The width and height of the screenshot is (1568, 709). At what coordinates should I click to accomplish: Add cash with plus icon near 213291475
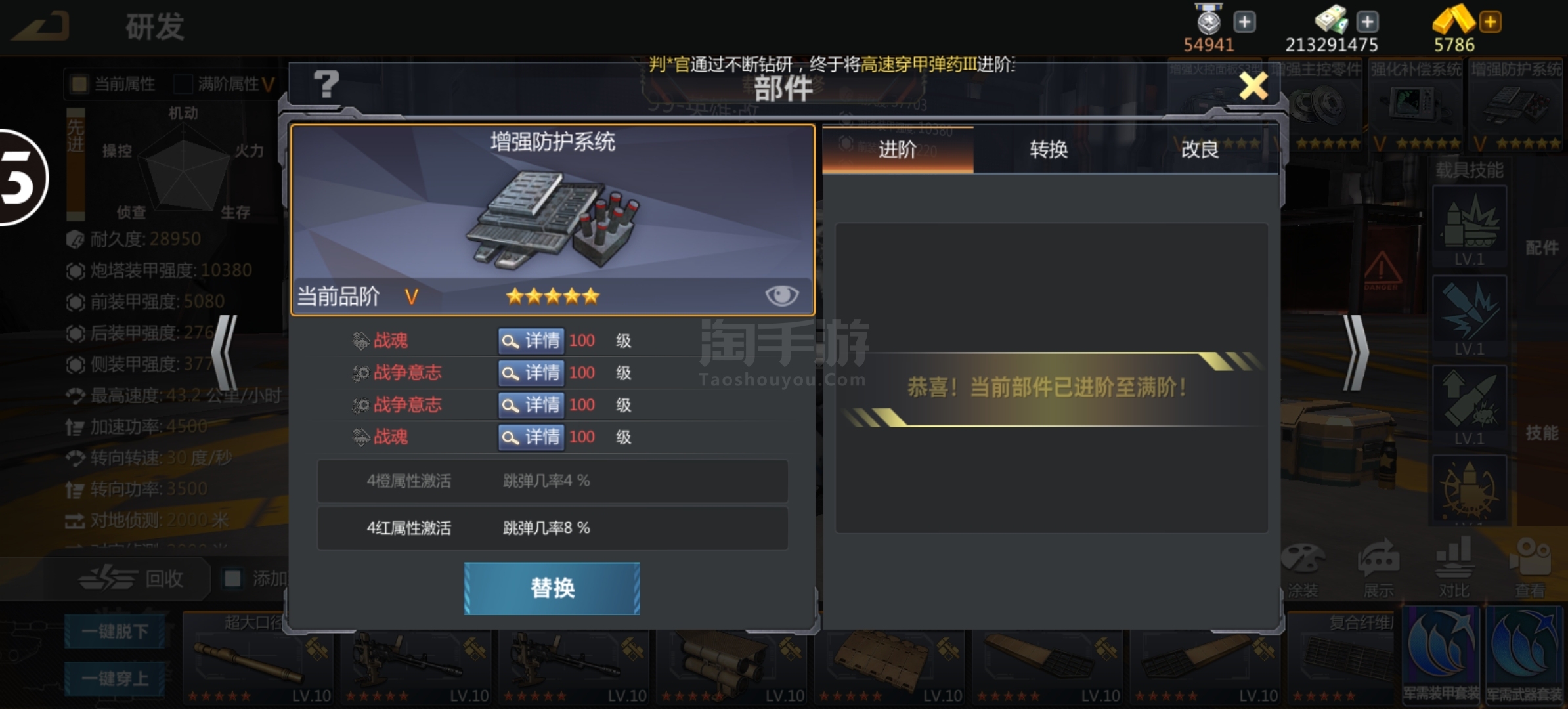pos(1368,22)
